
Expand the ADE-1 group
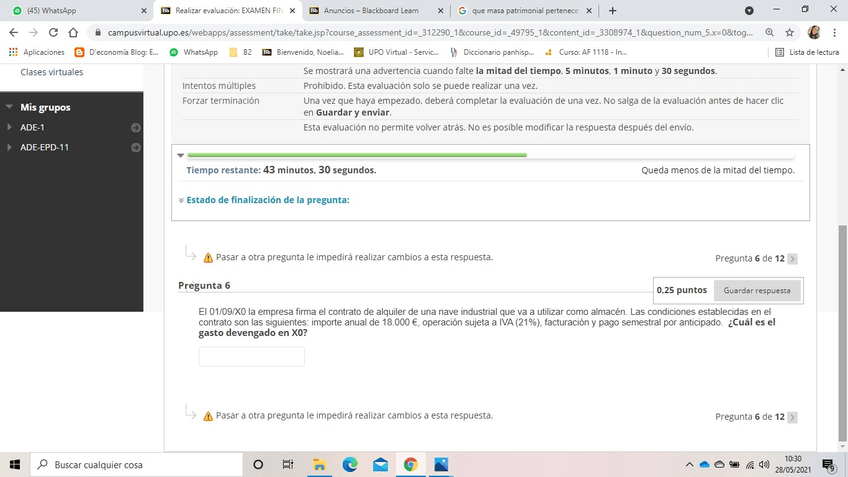9,127
